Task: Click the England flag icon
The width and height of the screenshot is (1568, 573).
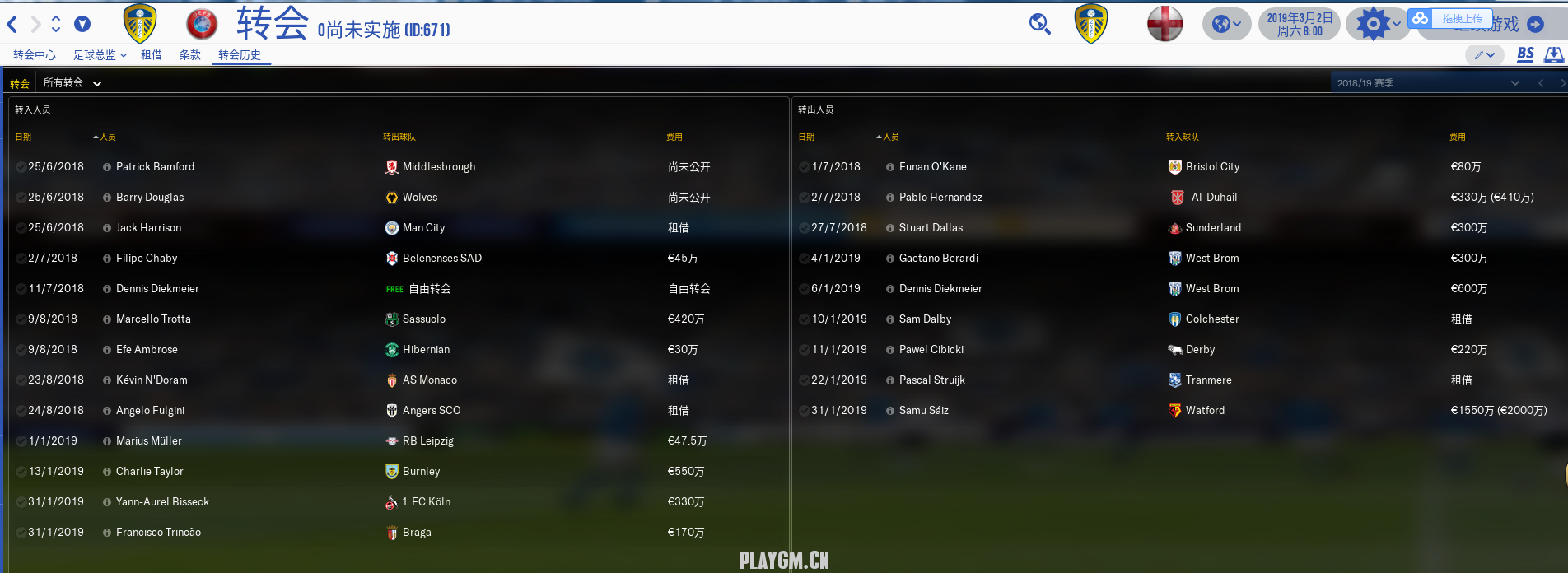Action: pos(1164,24)
